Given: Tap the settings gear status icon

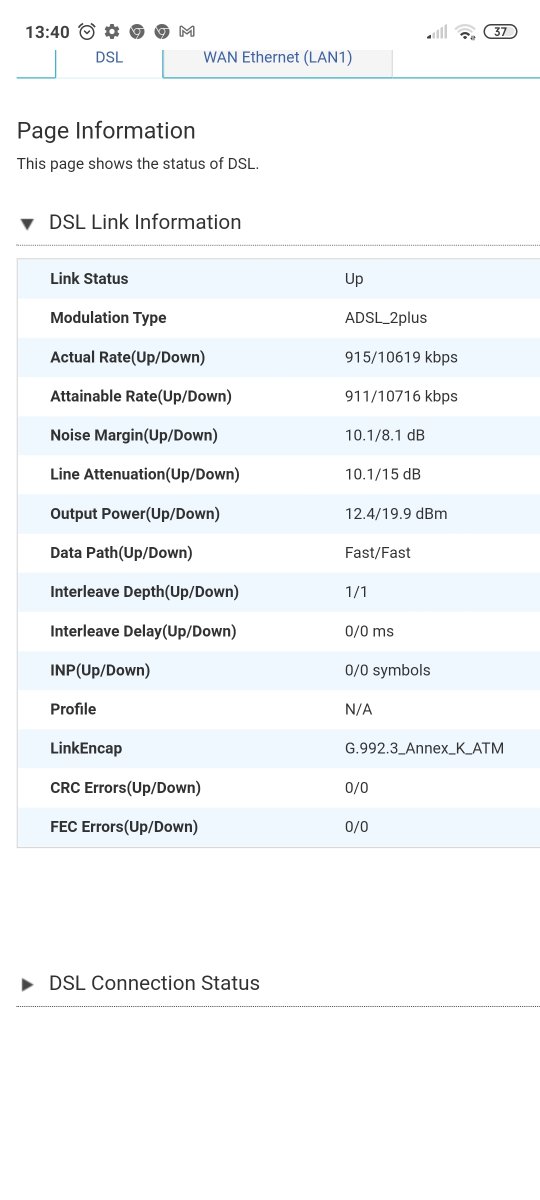Looking at the screenshot, I should click(112, 32).
